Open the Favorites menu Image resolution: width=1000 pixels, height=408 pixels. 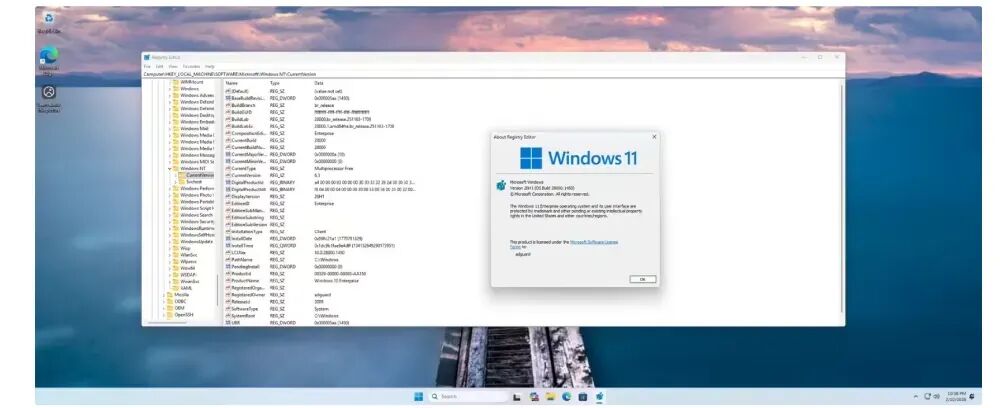[191, 66]
